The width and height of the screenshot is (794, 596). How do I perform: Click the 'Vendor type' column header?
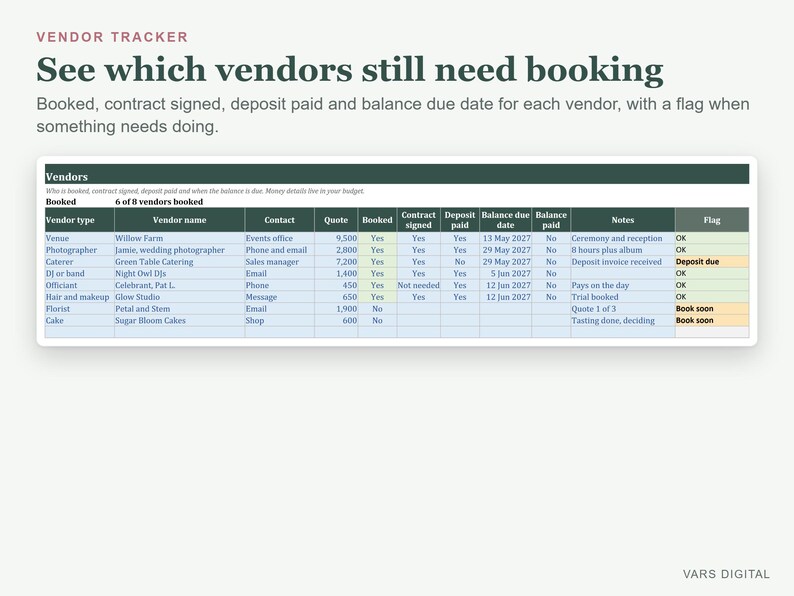[x=80, y=220]
